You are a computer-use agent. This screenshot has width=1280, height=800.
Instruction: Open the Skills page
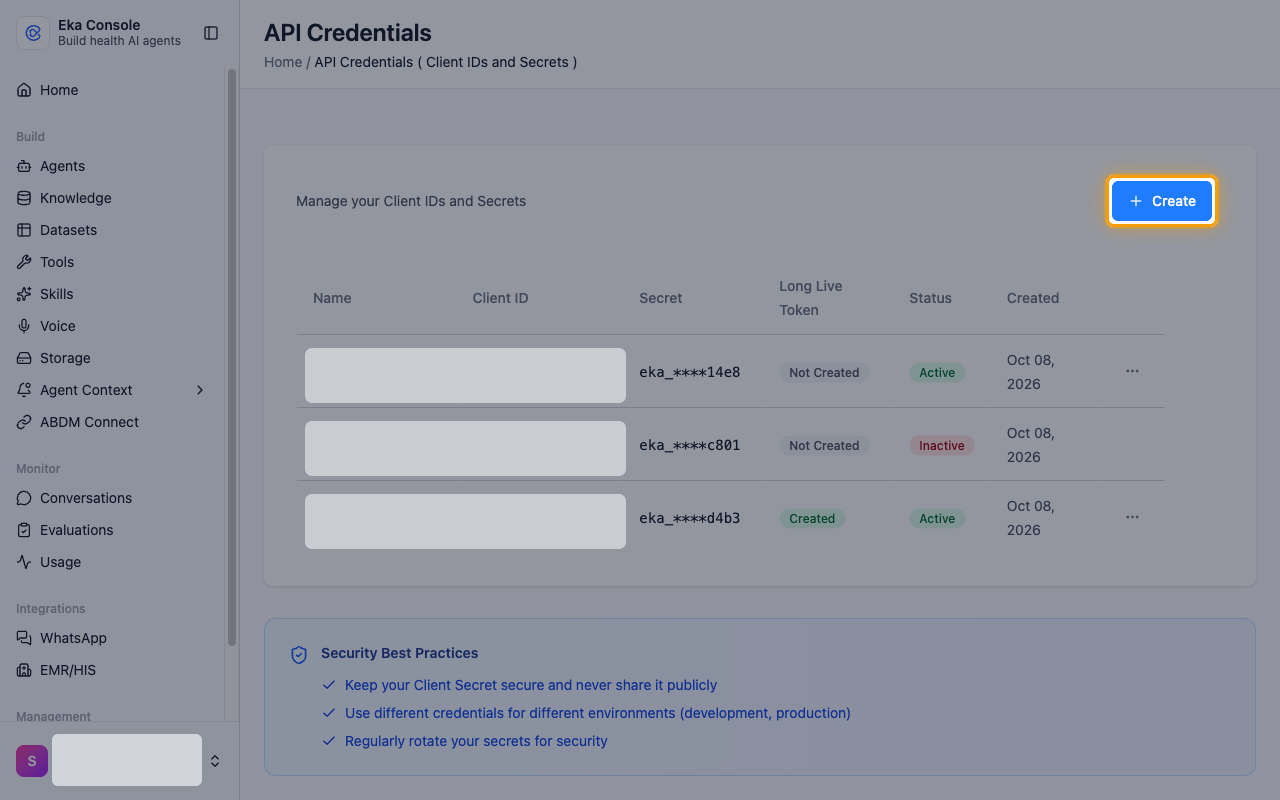(112, 294)
